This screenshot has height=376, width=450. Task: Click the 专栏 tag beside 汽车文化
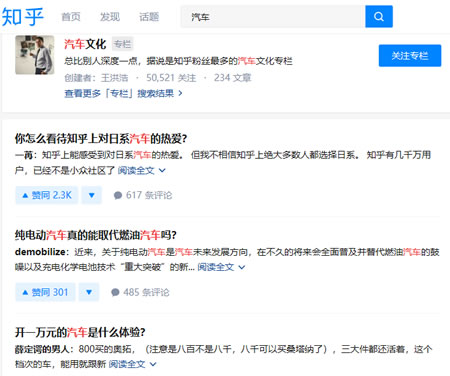123,44
